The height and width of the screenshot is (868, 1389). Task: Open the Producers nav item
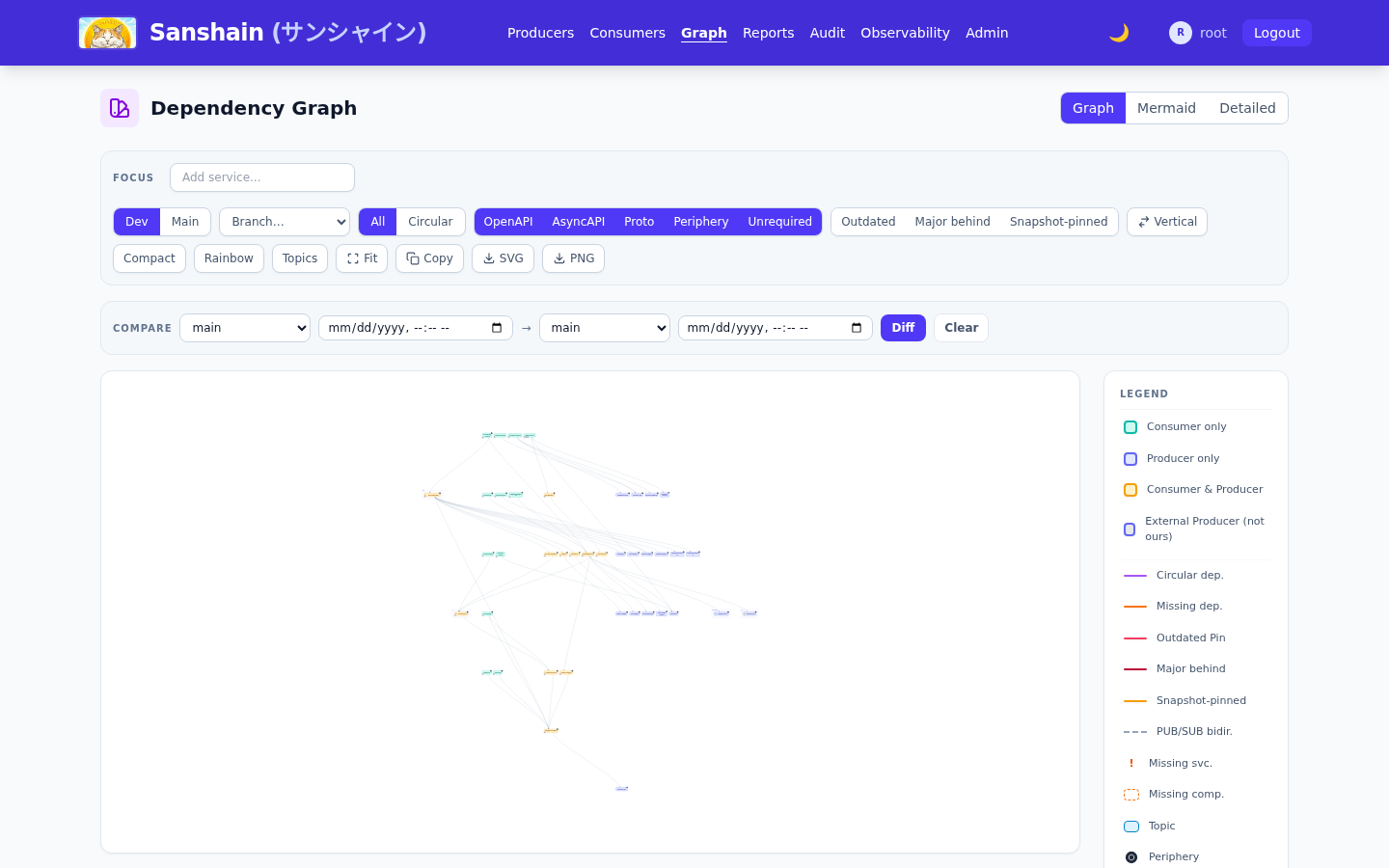point(540,33)
